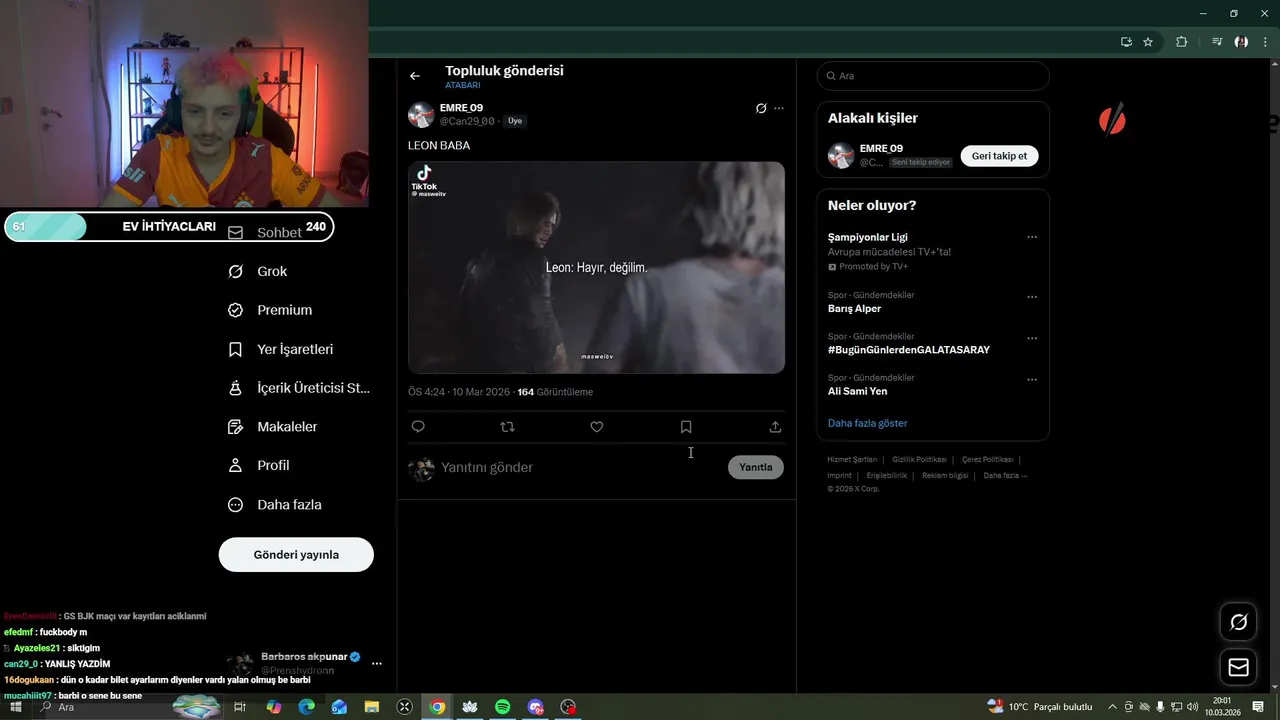Launch Microsoft Edge from the taskbar
Screen dimensions: 1280x720
[307, 707]
